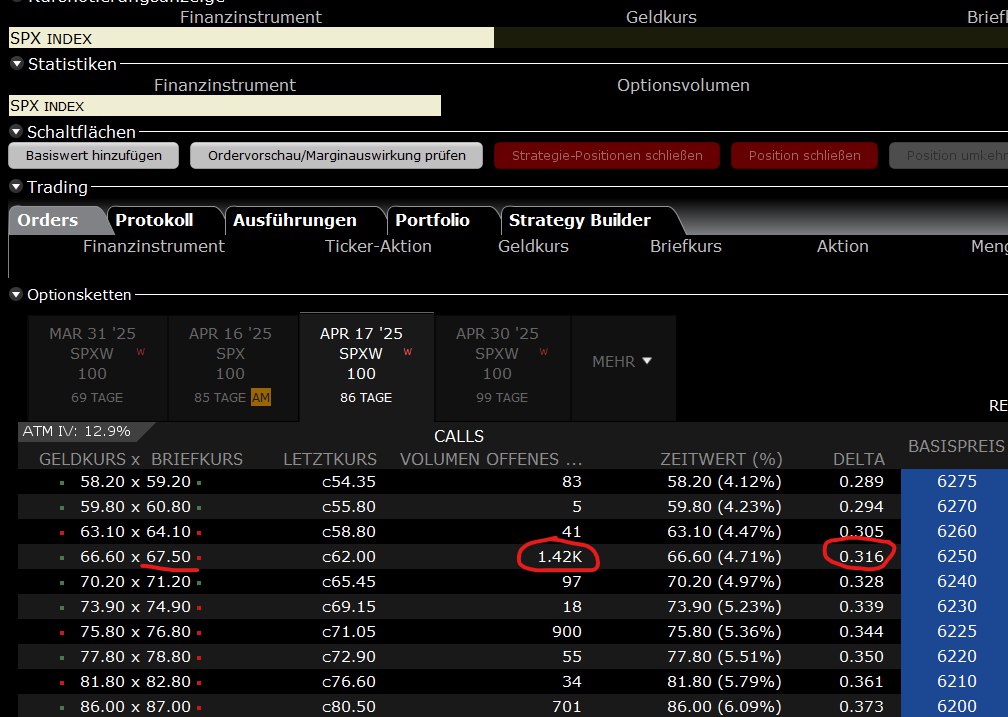Image resolution: width=1008 pixels, height=717 pixels.
Task: Click the weekly W marker on APR 17 '25 tab
Action: pyautogui.click(x=408, y=353)
